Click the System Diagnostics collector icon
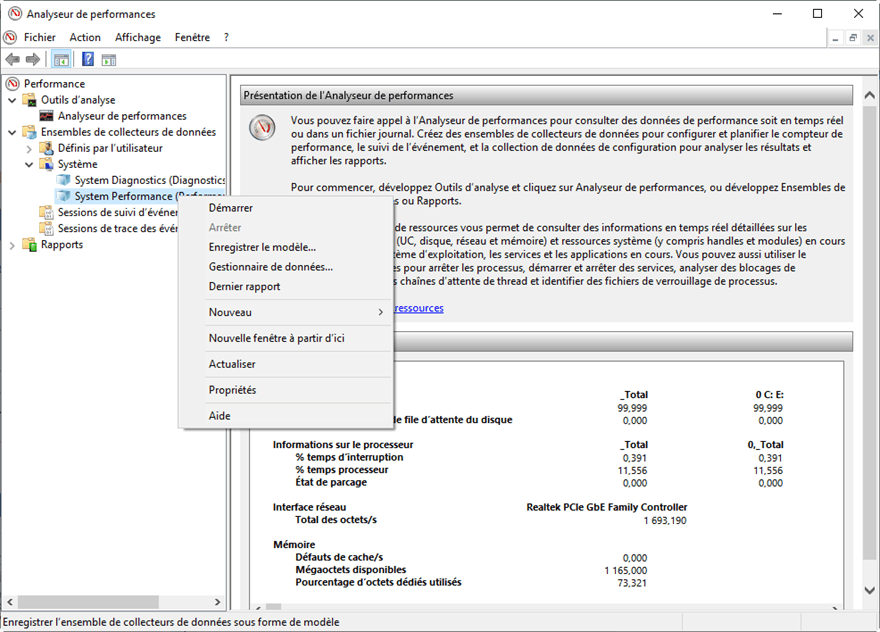This screenshot has height=632, width=880. (63, 180)
